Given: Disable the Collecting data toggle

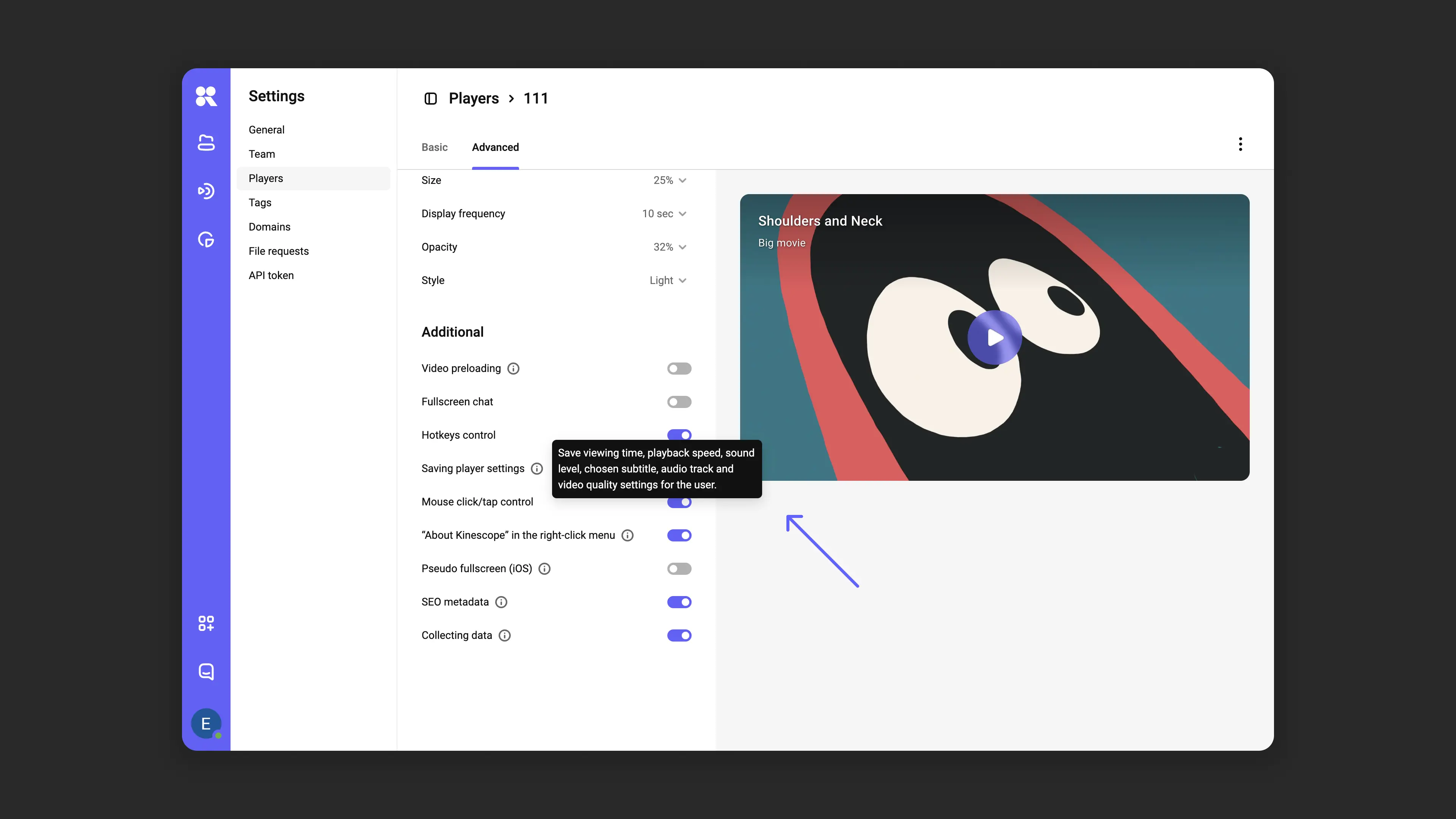Looking at the screenshot, I should (x=679, y=635).
